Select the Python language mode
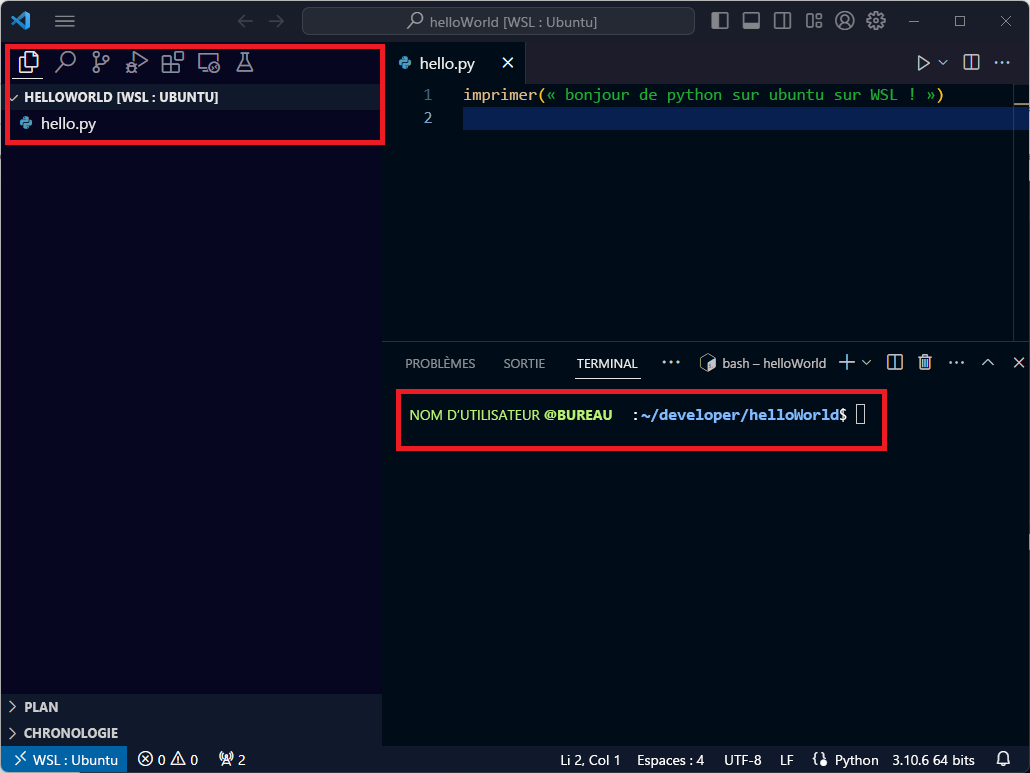Viewport: 1030px width, 773px height. pyautogui.click(x=856, y=760)
